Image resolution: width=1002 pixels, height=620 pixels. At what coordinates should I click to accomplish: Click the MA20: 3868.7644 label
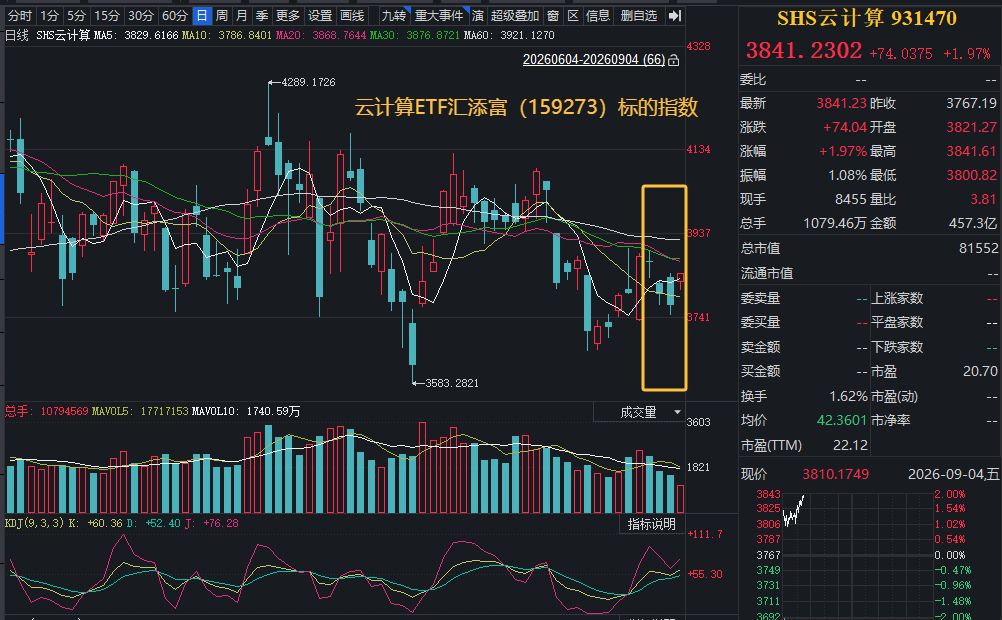[321, 35]
